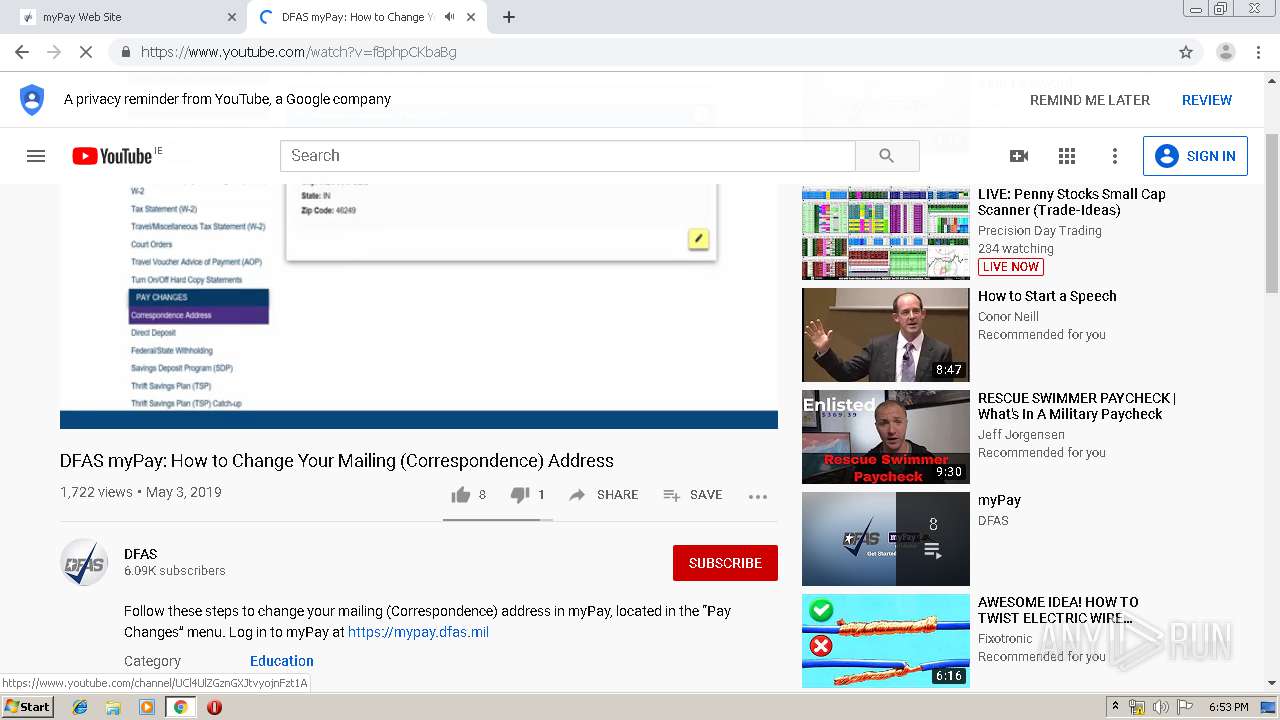Save the video to a playlist
The image size is (1280, 720).
693,495
